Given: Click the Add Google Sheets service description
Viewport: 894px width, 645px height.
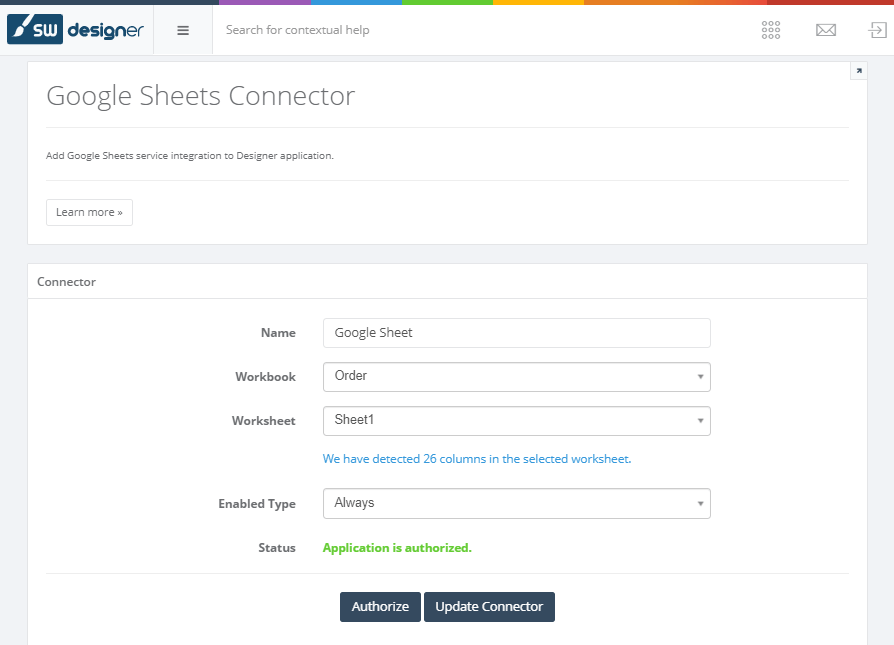Looking at the screenshot, I should coord(190,156).
